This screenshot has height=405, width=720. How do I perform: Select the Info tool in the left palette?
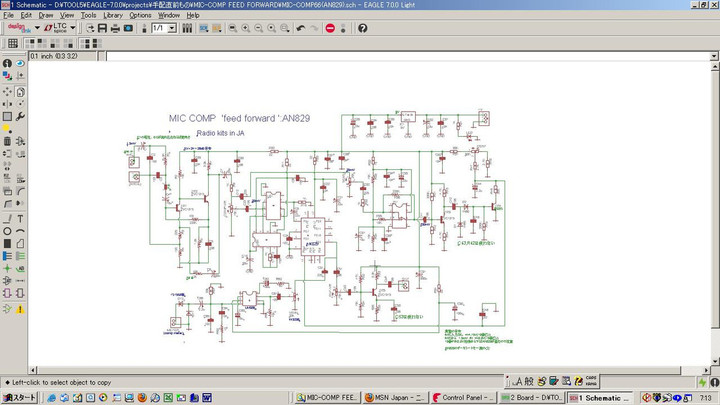7,63
